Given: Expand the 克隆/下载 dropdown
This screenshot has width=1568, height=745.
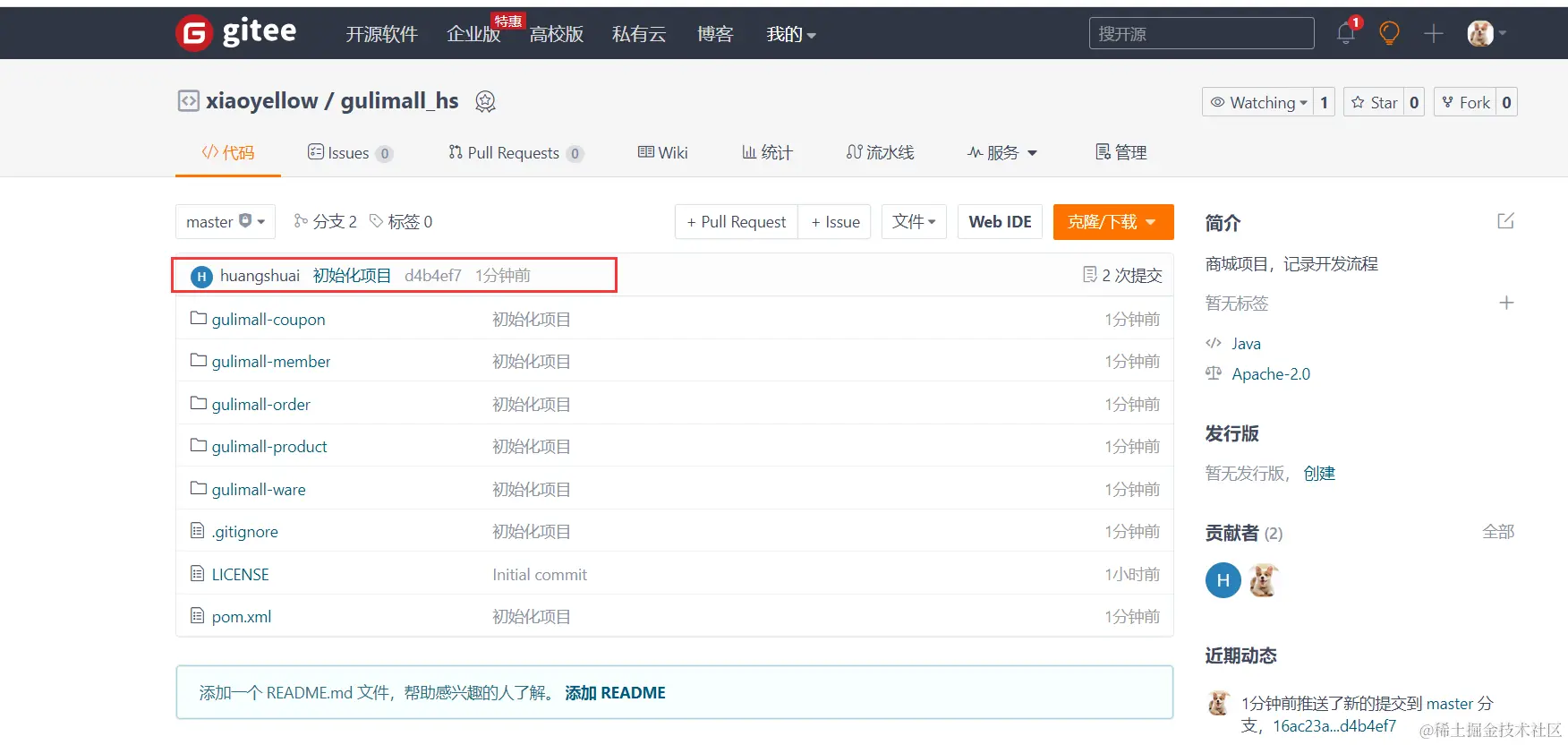Looking at the screenshot, I should point(1113,222).
